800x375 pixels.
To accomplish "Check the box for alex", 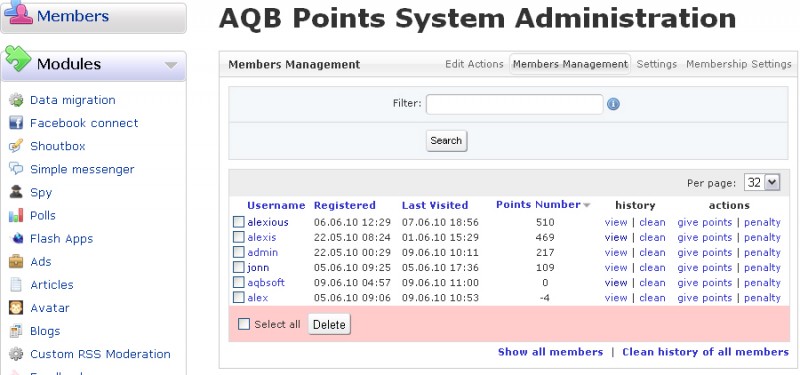I will [239, 297].
